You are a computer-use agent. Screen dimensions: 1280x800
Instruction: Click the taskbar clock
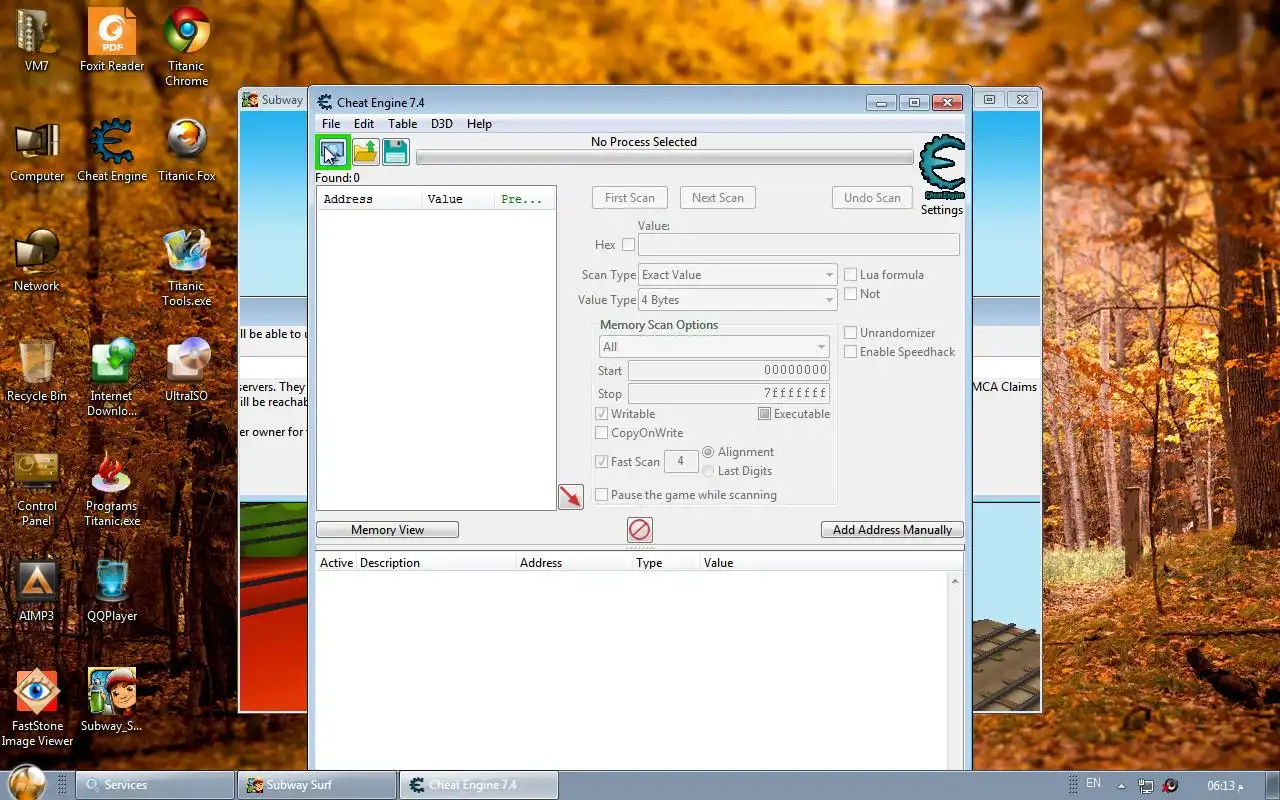(1225, 786)
